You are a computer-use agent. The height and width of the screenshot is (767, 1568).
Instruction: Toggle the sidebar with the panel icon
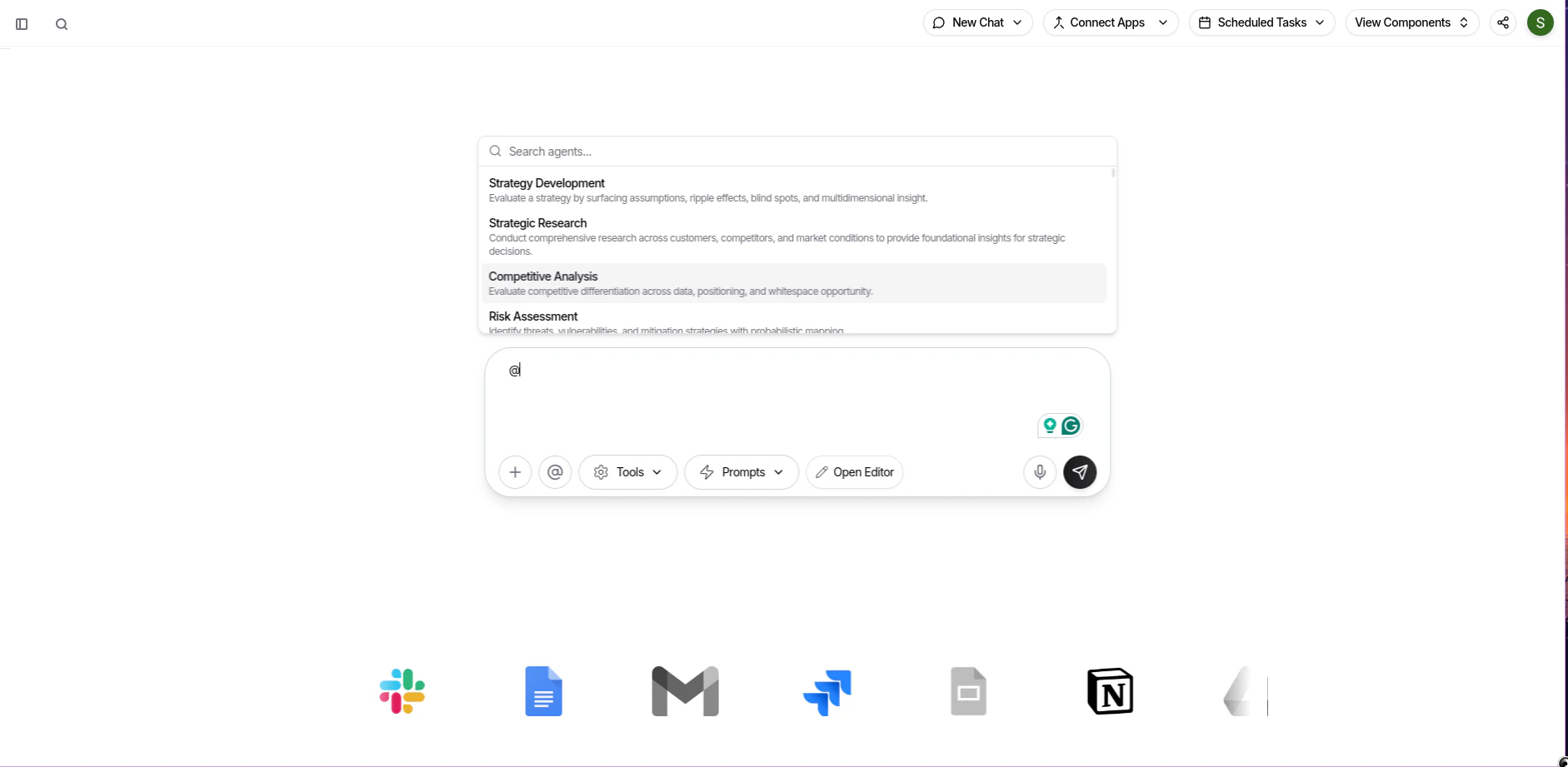tap(22, 24)
